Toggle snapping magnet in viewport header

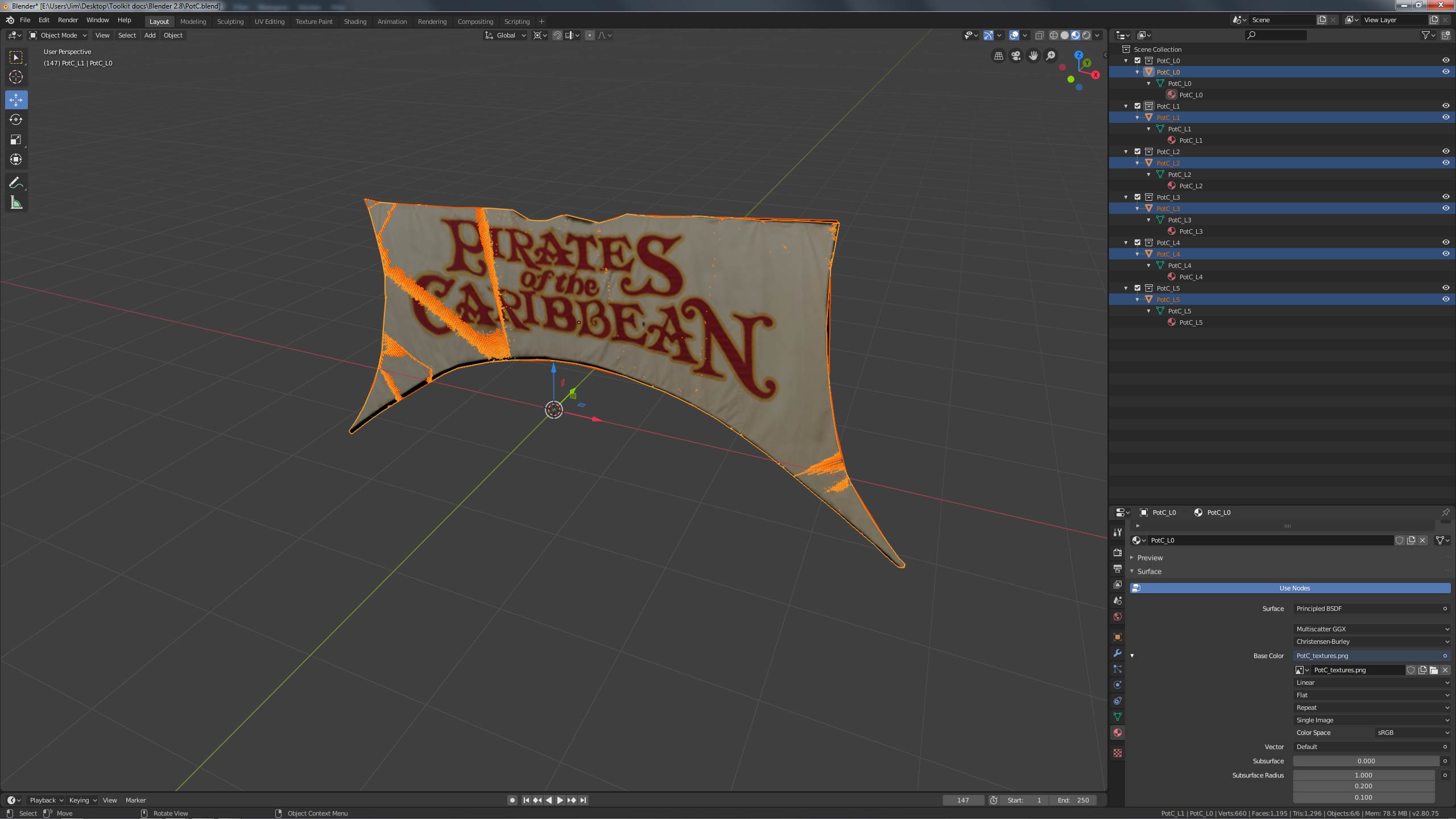(x=557, y=35)
